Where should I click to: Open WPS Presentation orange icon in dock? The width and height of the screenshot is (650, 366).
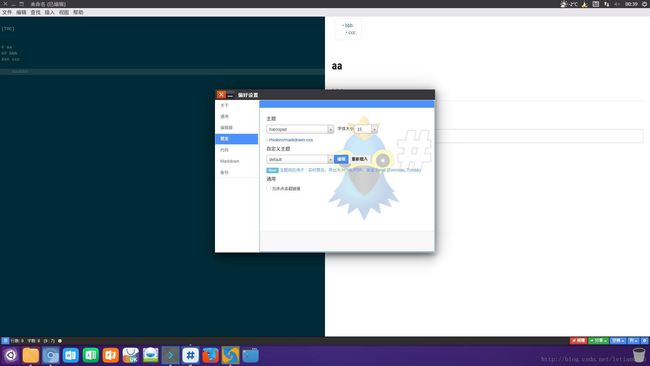point(110,355)
